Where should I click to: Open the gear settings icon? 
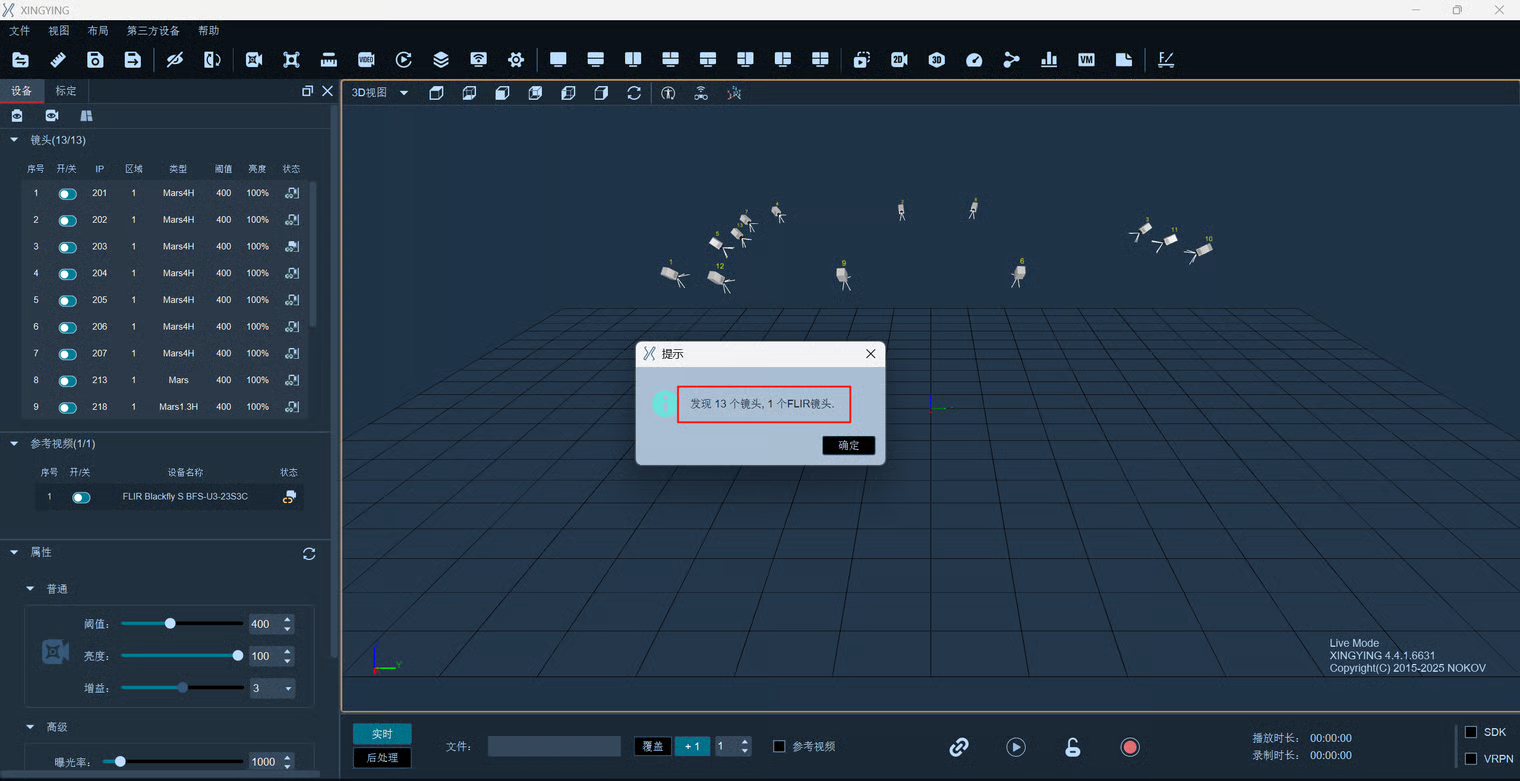[x=516, y=60]
